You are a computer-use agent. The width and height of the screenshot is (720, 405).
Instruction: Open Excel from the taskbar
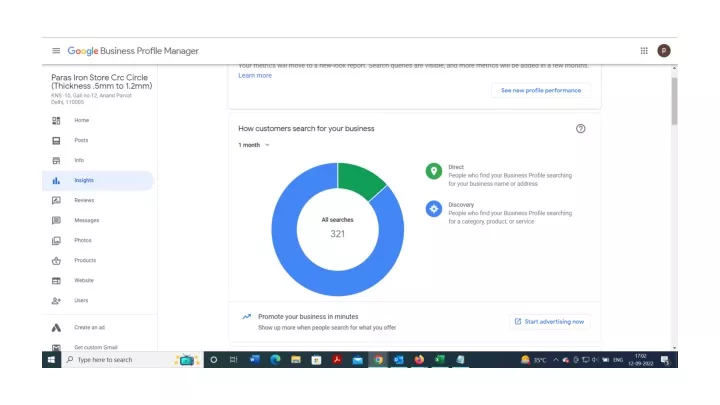coord(439,360)
